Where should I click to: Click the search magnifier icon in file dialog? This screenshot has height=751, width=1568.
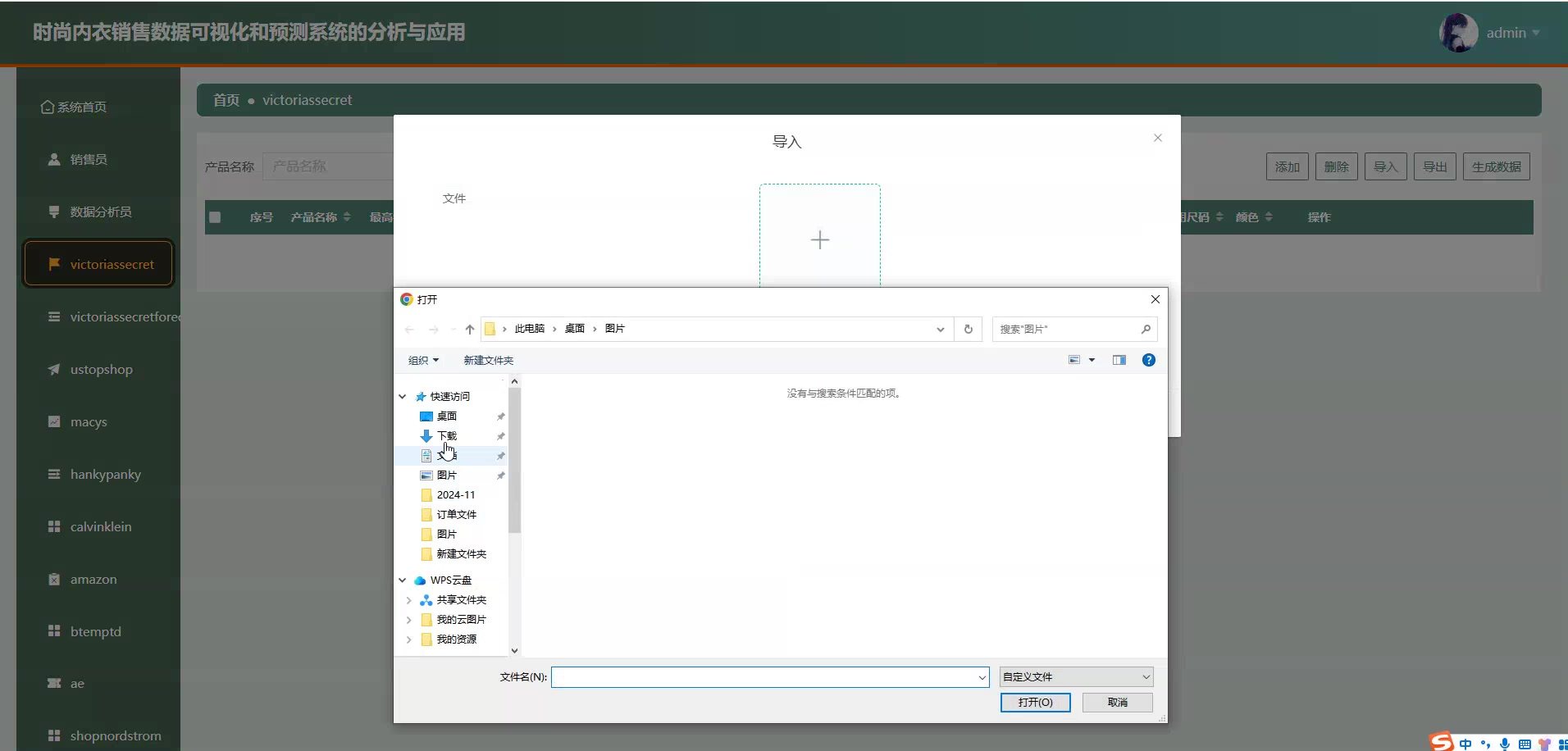[1146, 329]
